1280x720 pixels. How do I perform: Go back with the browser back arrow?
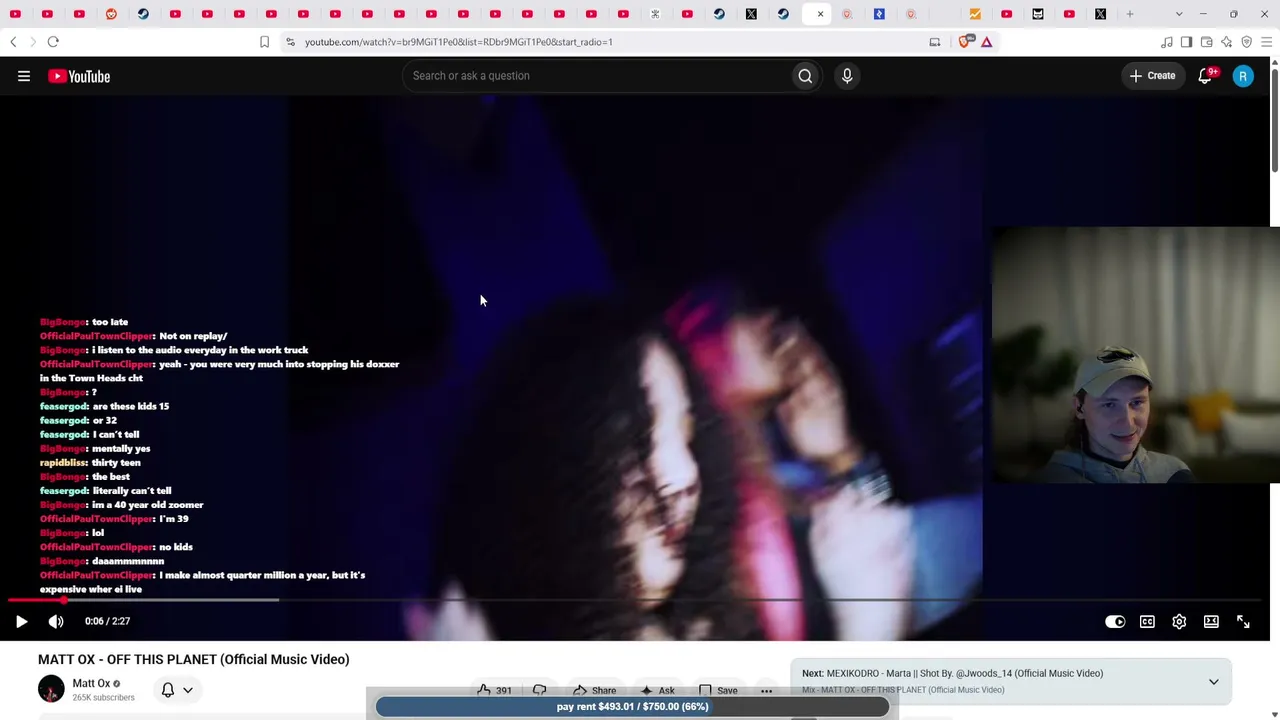[x=13, y=42]
